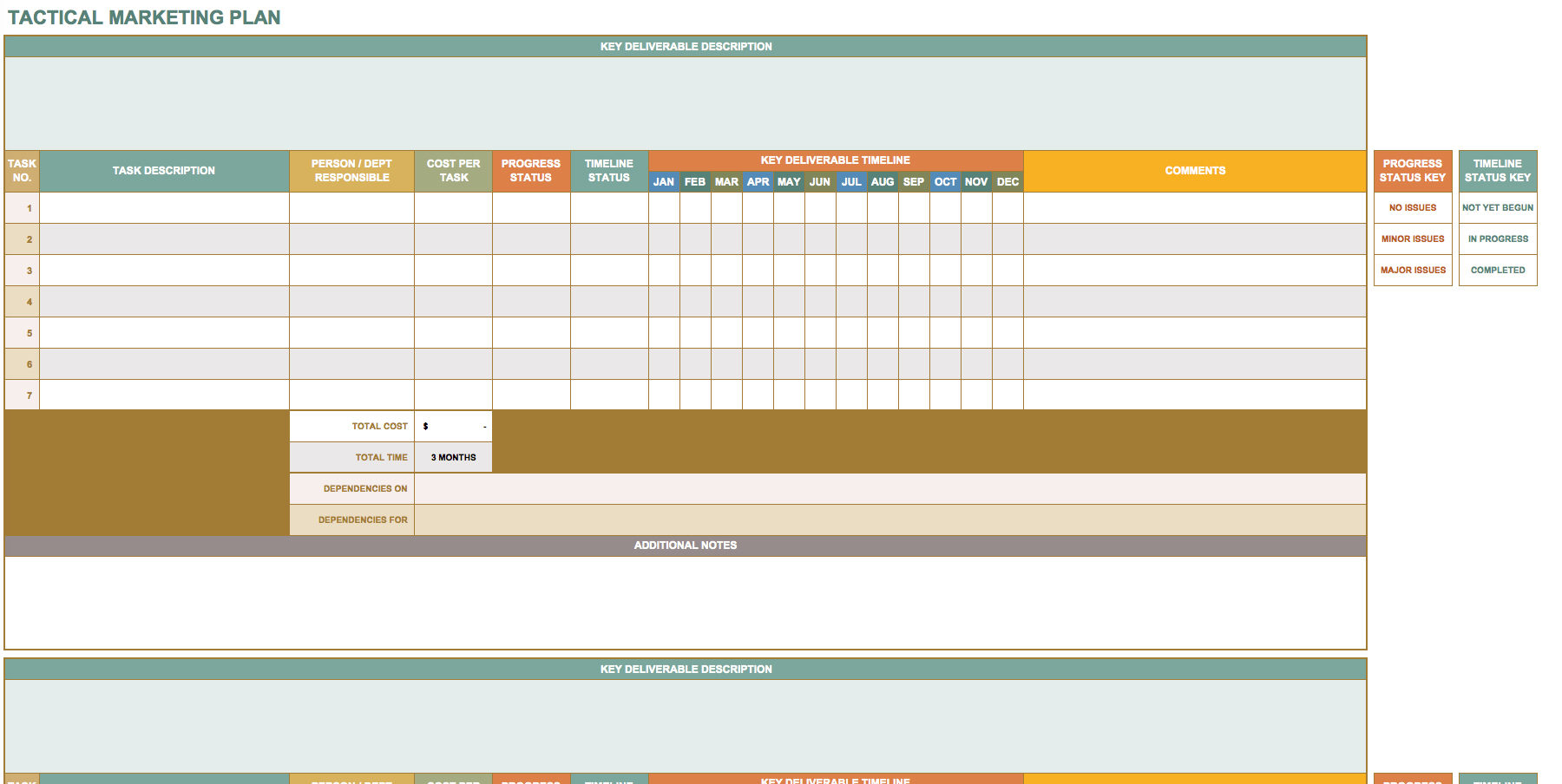
Task: Select the first KEY DELIVERABLE DESCRIPTION text area
Action: coord(685,103)
